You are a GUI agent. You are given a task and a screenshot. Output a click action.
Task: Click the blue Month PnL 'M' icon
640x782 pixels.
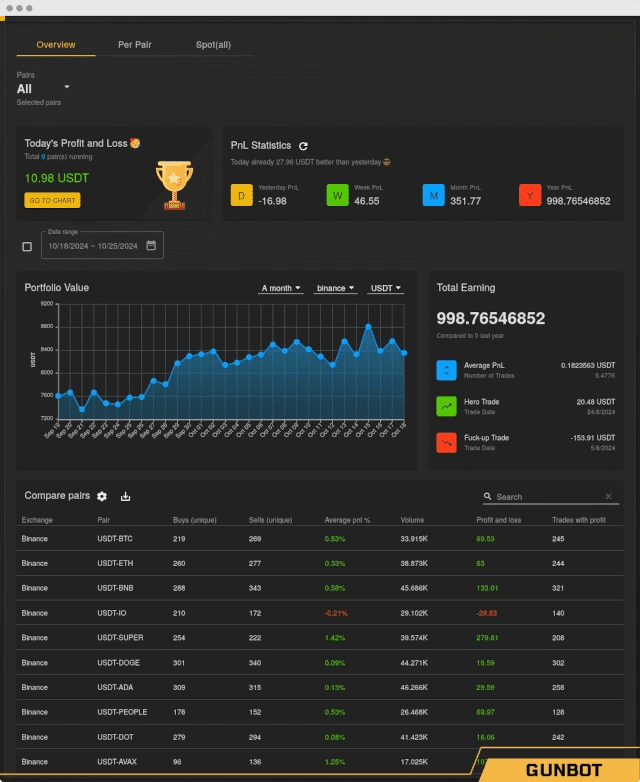pos(433,196)
